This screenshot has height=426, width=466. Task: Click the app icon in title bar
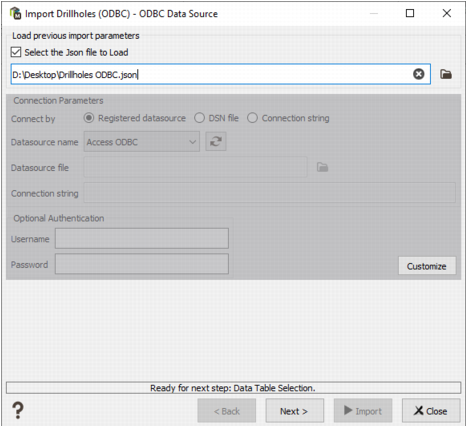pyautogui.click(x=15, y=13)
